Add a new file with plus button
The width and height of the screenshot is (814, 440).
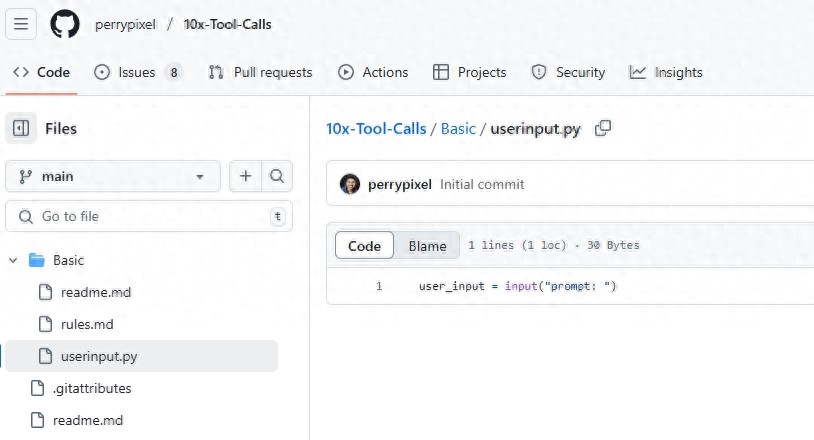point(246,176)
